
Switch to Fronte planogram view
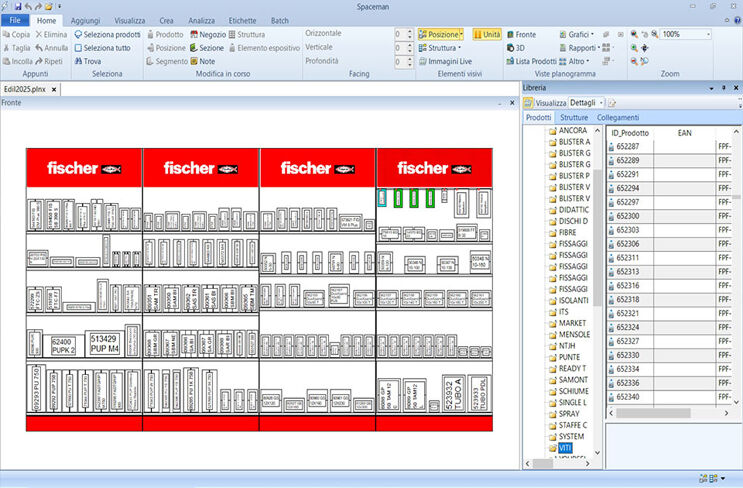pyautogui.click(x=521, y=34)
